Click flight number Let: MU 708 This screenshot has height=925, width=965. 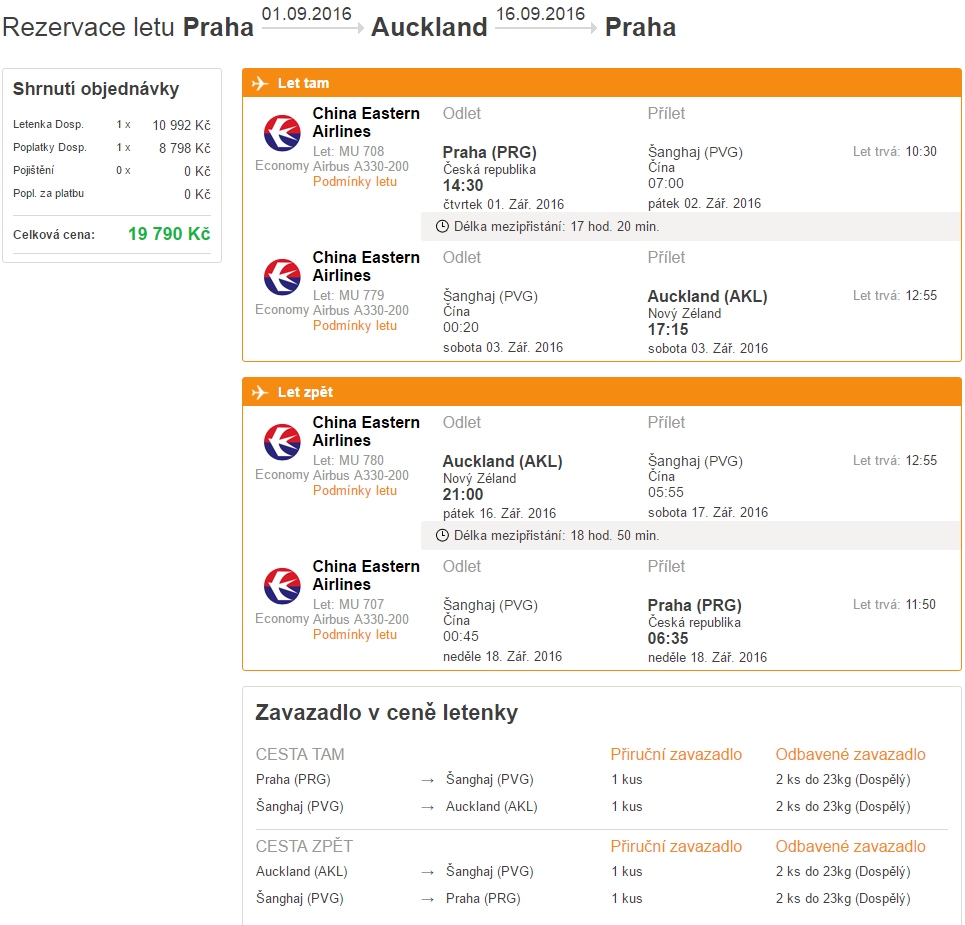coord(348,151)
